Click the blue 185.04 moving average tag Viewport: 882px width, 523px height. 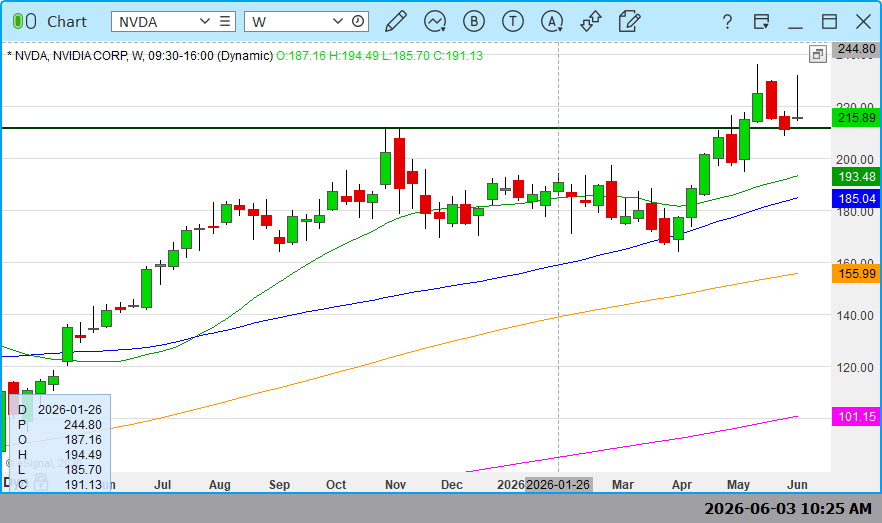pyautogui.click(x=856, y=199)
